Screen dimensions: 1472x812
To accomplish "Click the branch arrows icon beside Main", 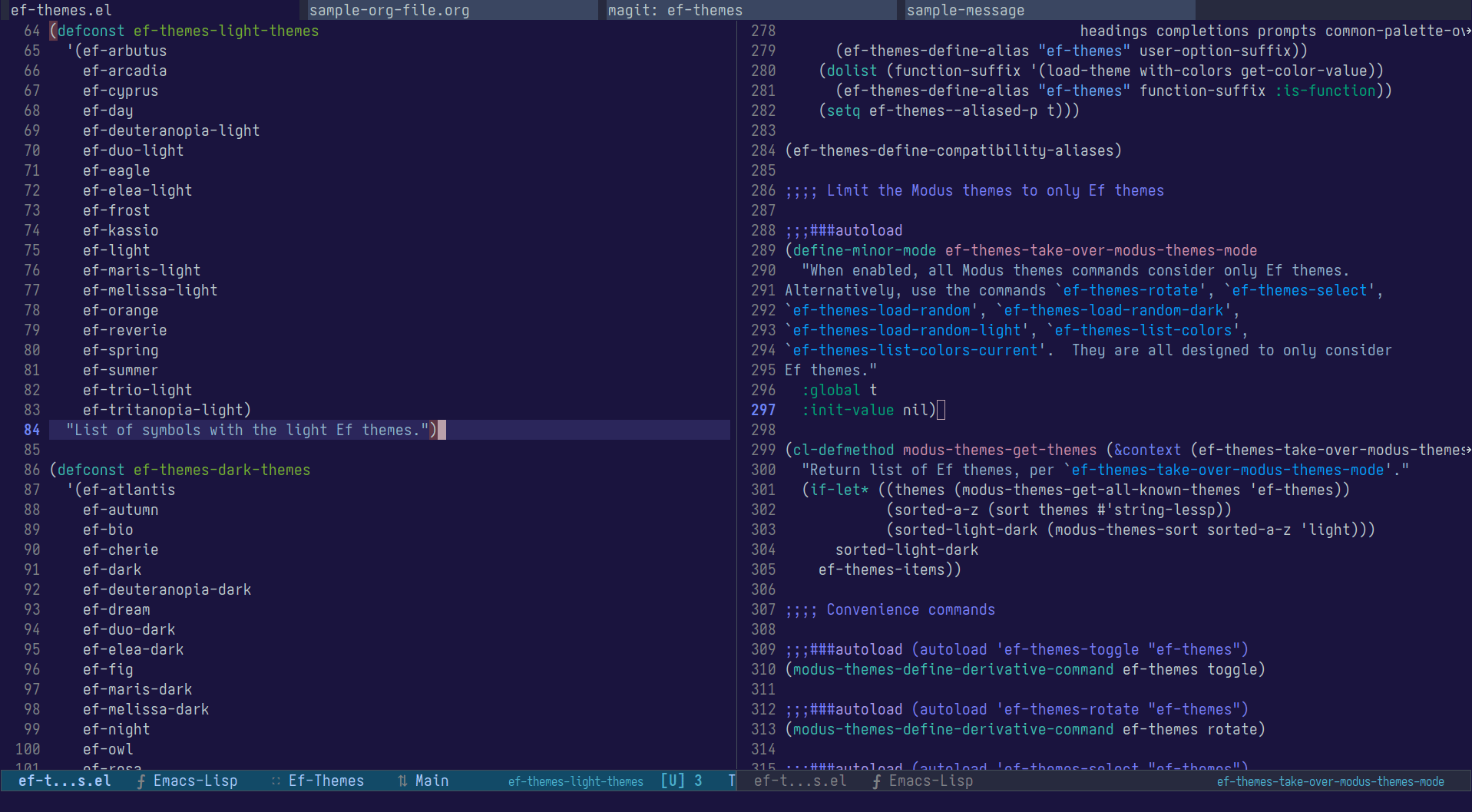I will 402,781.
